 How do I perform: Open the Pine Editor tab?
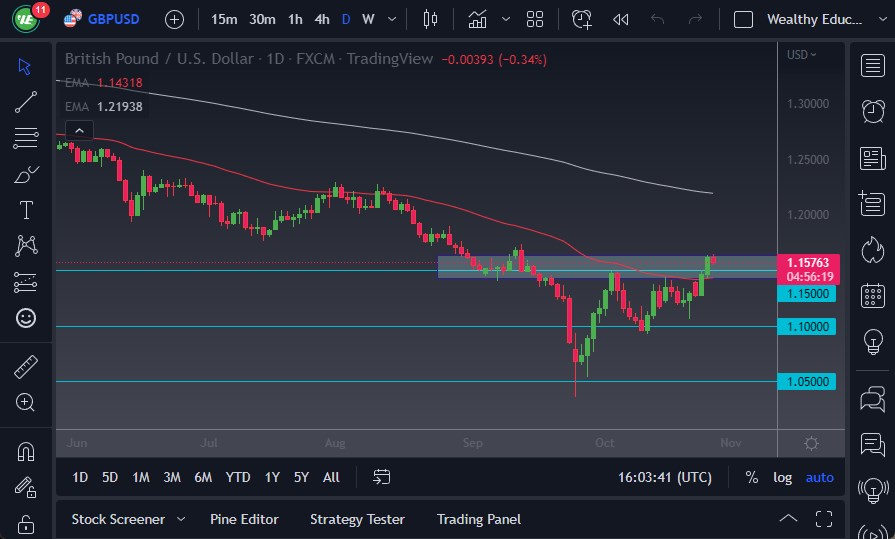pyautogui.click(x=244, y=519)
